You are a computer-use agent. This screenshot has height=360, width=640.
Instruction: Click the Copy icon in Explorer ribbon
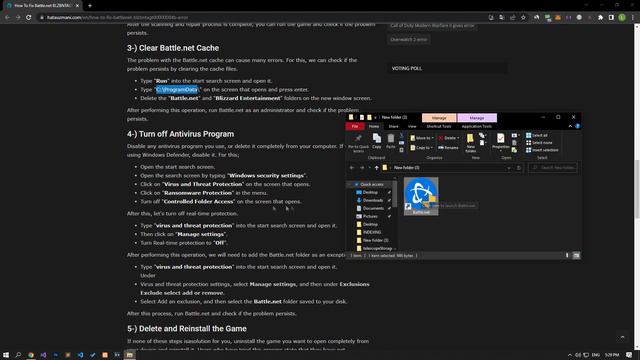pos(376,141)
